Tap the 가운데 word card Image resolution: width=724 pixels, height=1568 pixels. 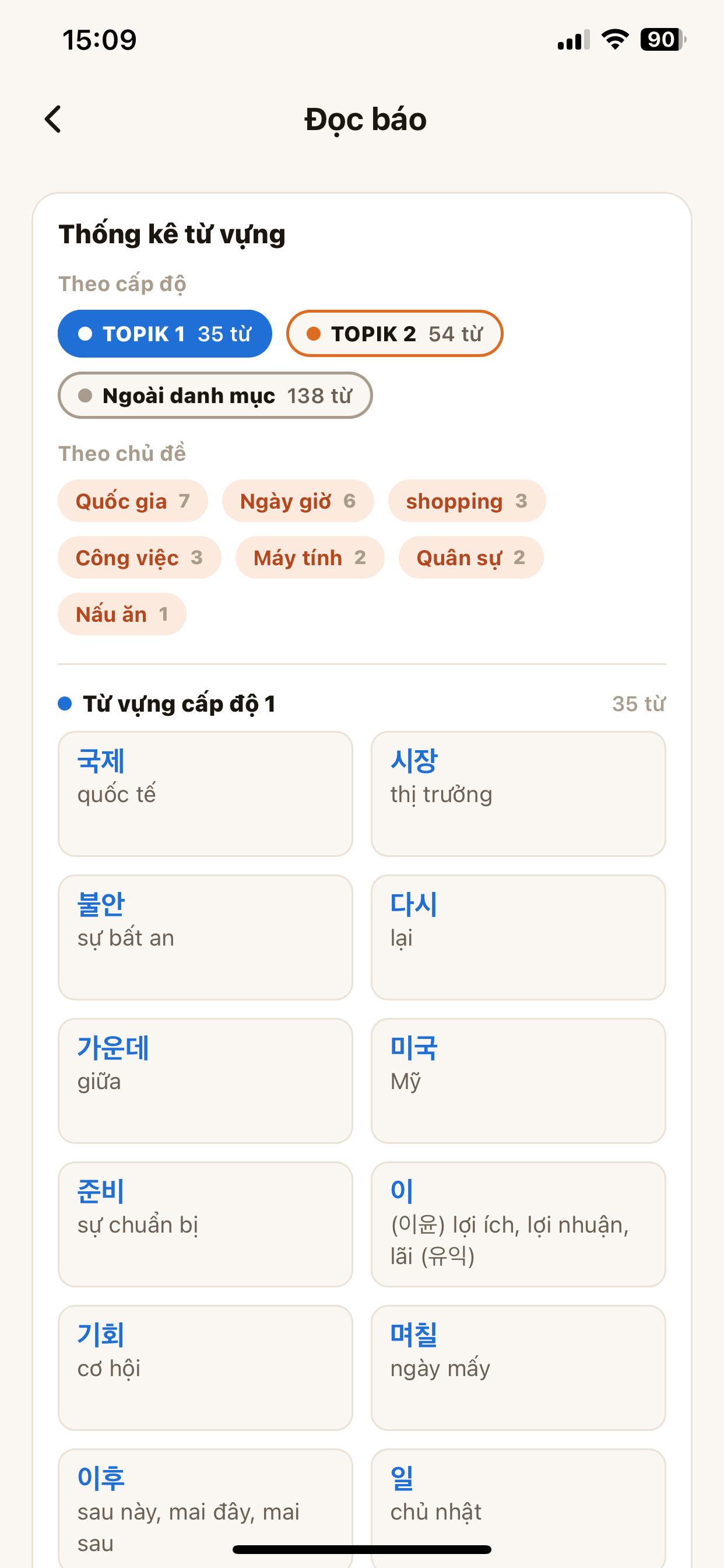click(205, 1081)
